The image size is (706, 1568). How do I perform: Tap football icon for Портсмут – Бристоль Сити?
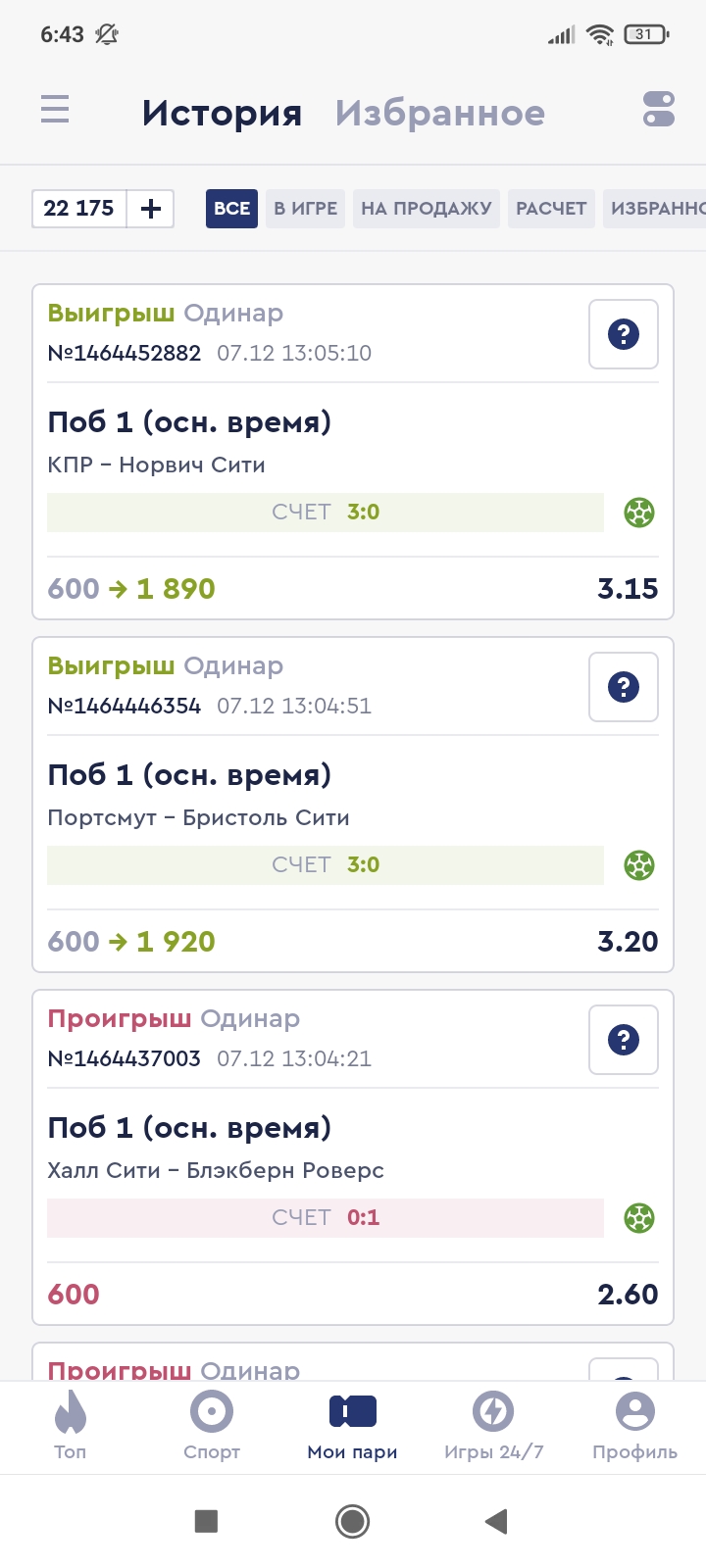639,865
